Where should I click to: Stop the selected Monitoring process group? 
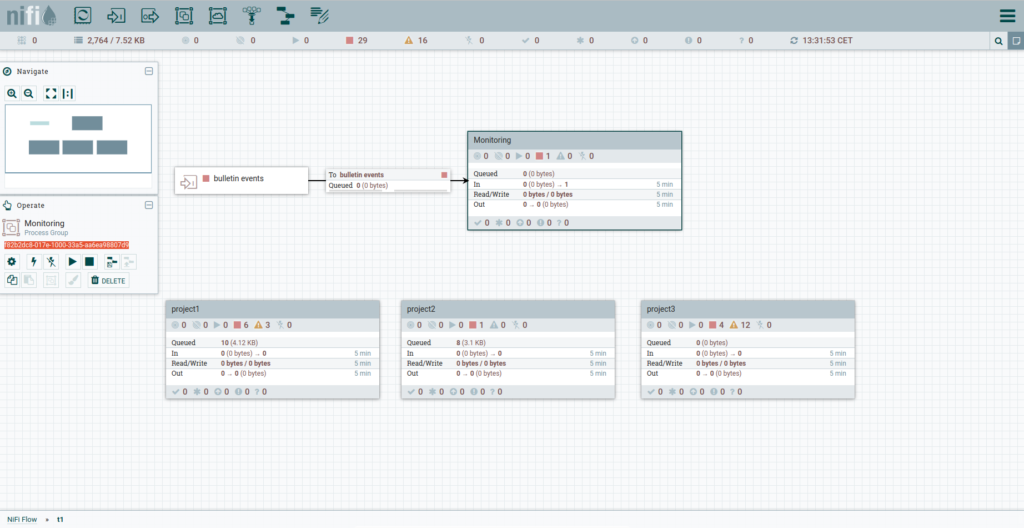click(x=89, y=262)
